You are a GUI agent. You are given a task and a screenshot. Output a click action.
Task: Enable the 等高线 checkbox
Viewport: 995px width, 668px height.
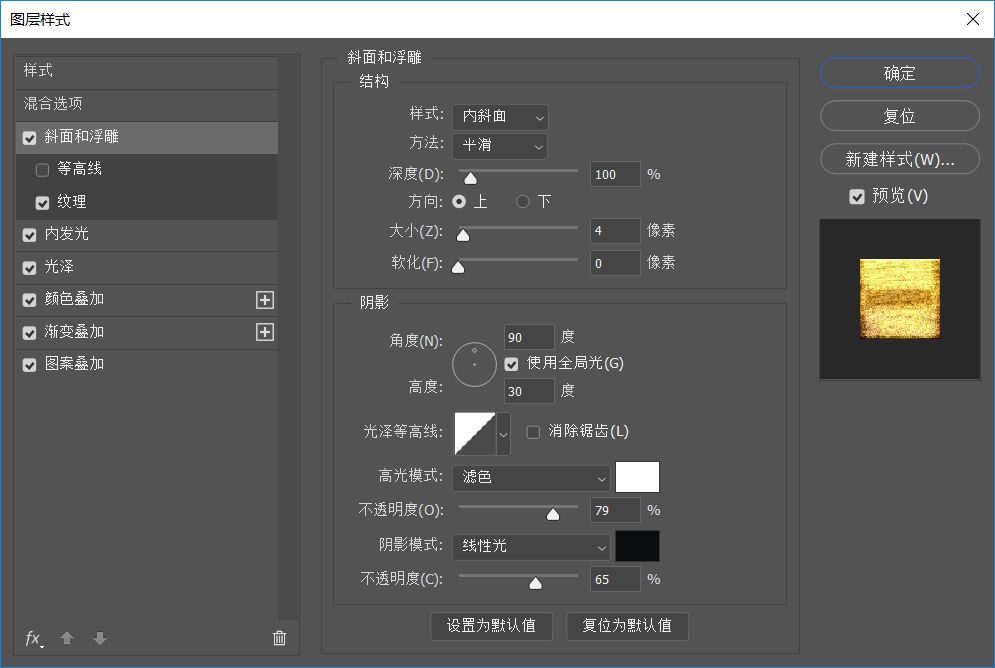pyautogui.click(x=42, y=170)
